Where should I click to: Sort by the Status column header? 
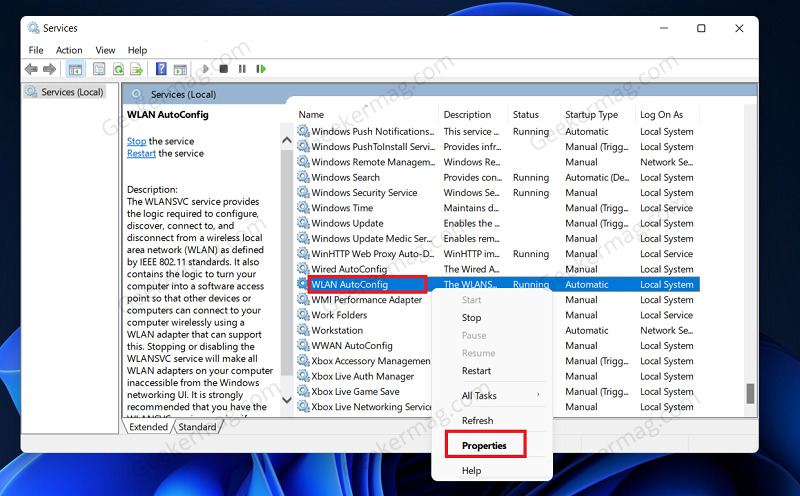coord(526,115)
